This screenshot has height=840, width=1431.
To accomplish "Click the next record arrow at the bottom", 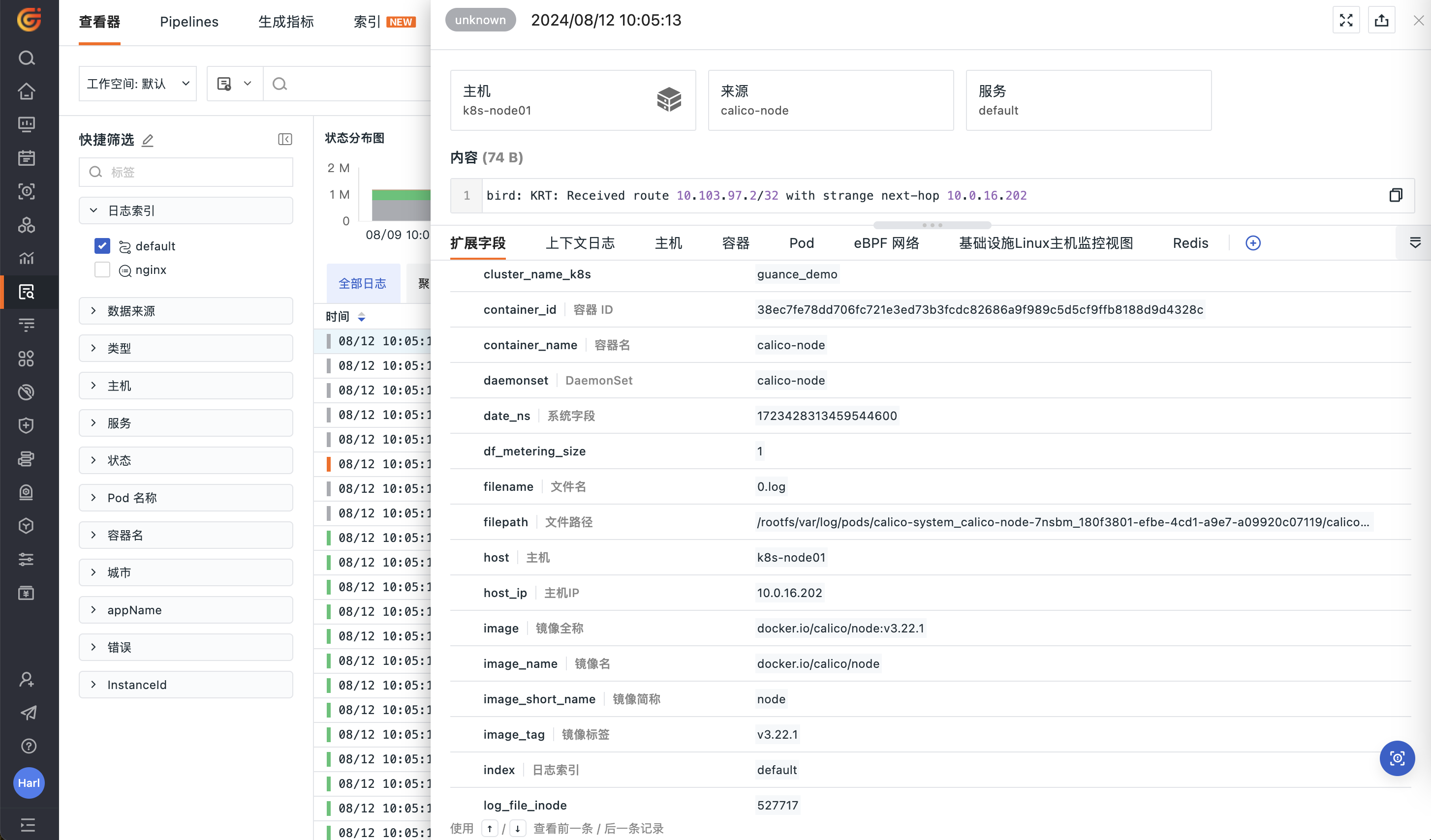I will pos(517,828).
